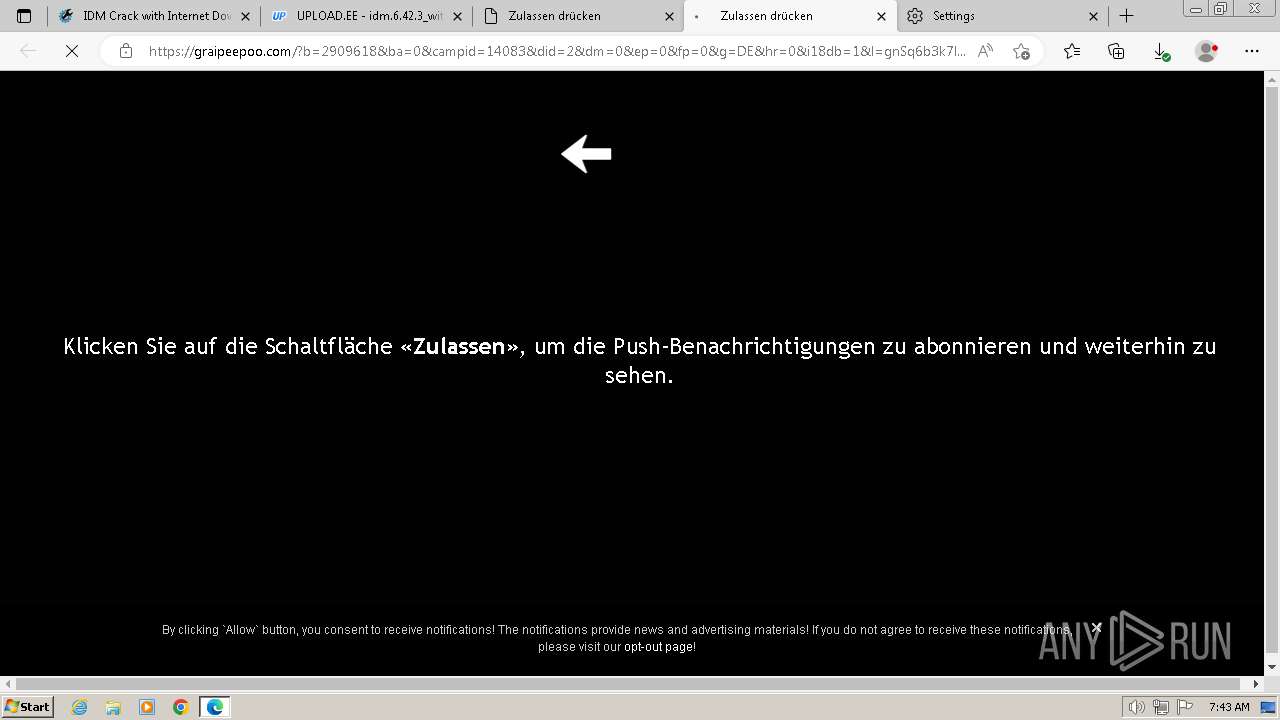Close the UPLOAD.EE tab
The width and height of the screenshot is (1280, 720).
coord(458,16)
